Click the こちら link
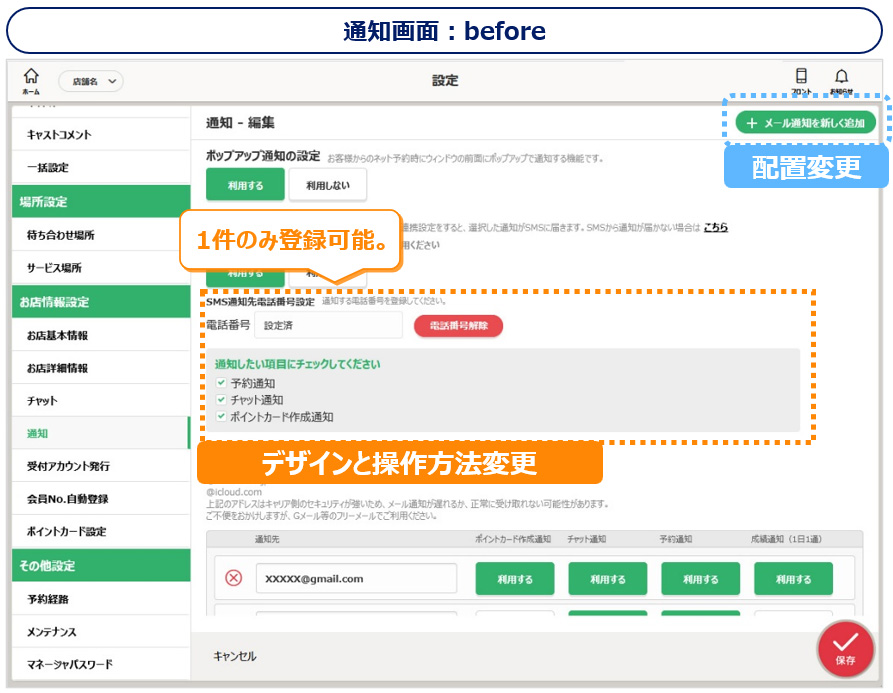This screenshot has width=893, height=693. pyautogui.click(x=715, y=228)
